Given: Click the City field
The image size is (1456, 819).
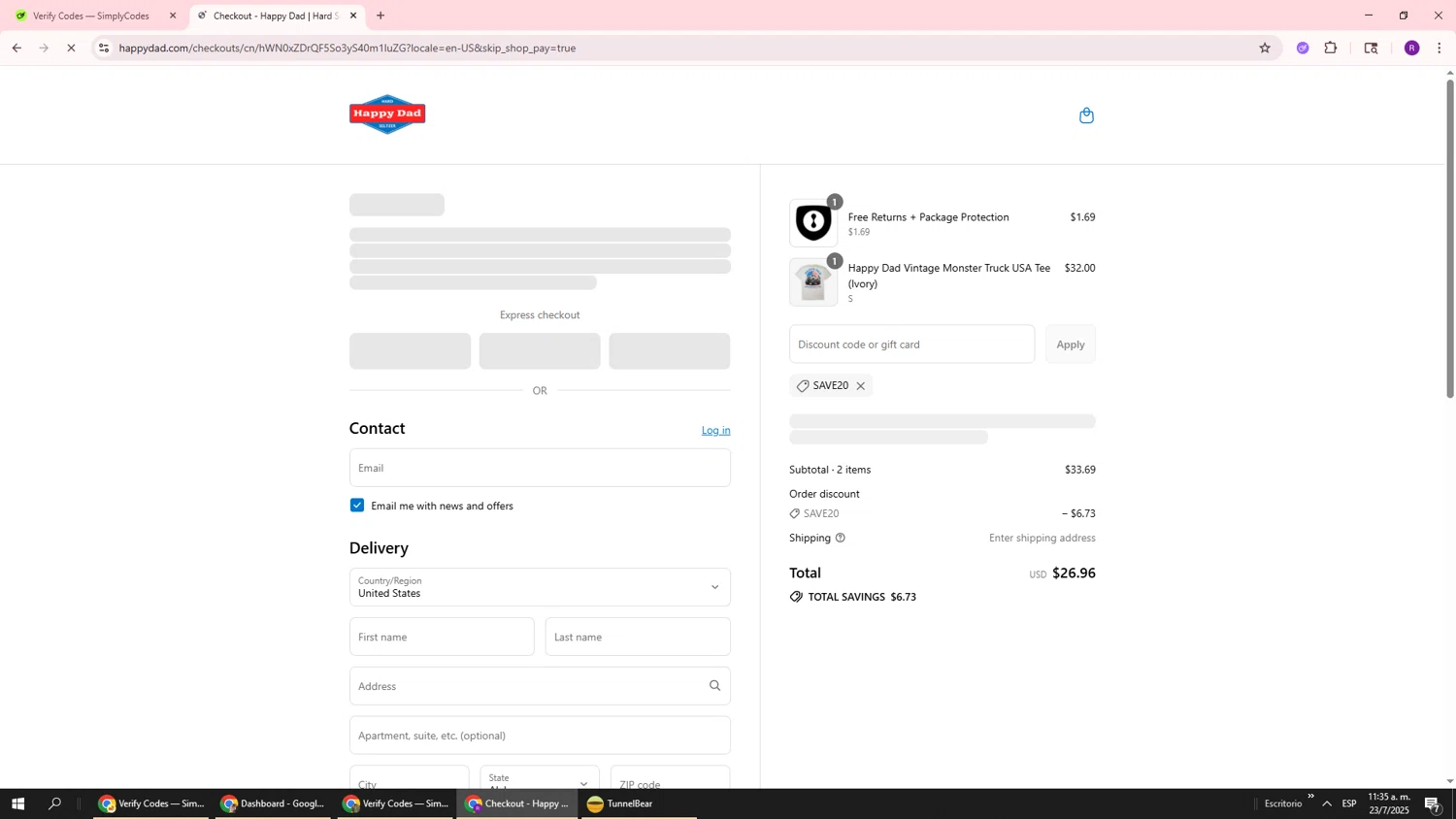Looking at the screenshot, I should click(x=409, y=779).
